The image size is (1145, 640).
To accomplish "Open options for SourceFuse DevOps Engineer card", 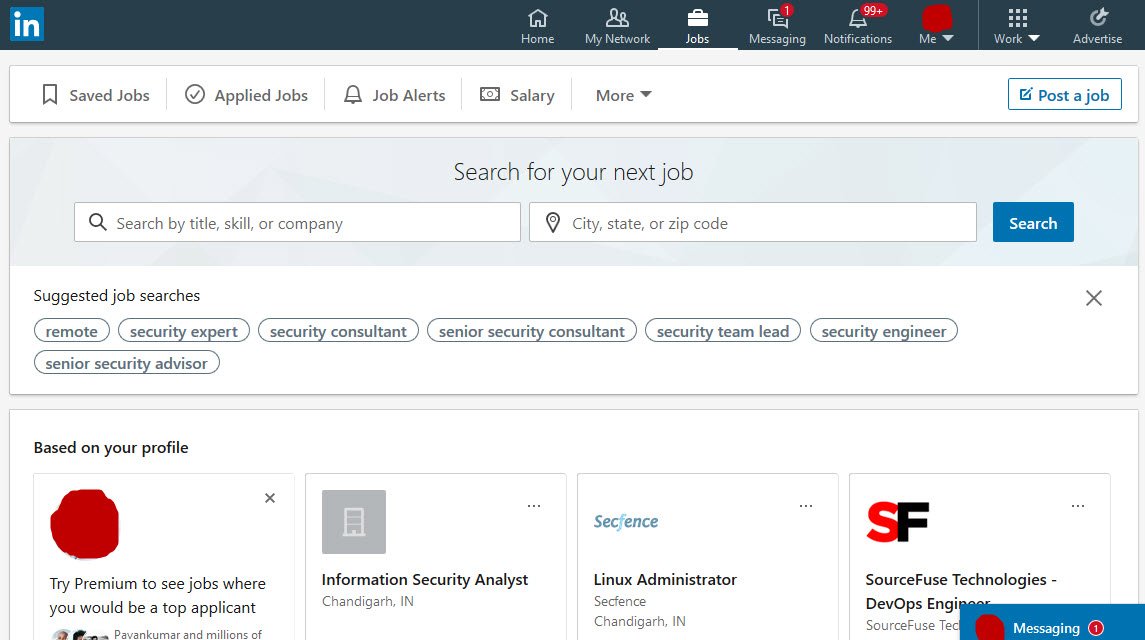I will click(x=1078, y=506).
